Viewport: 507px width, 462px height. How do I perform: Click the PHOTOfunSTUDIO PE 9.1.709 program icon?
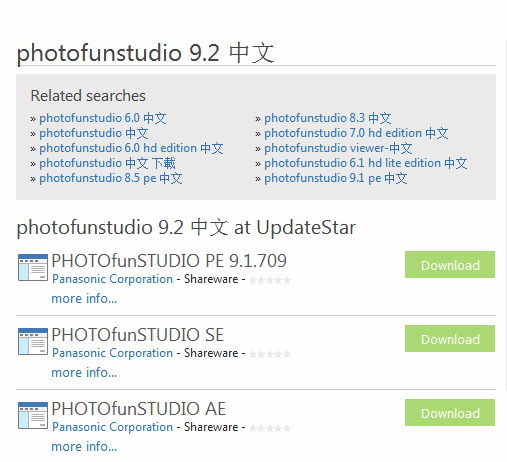[33, 267]
